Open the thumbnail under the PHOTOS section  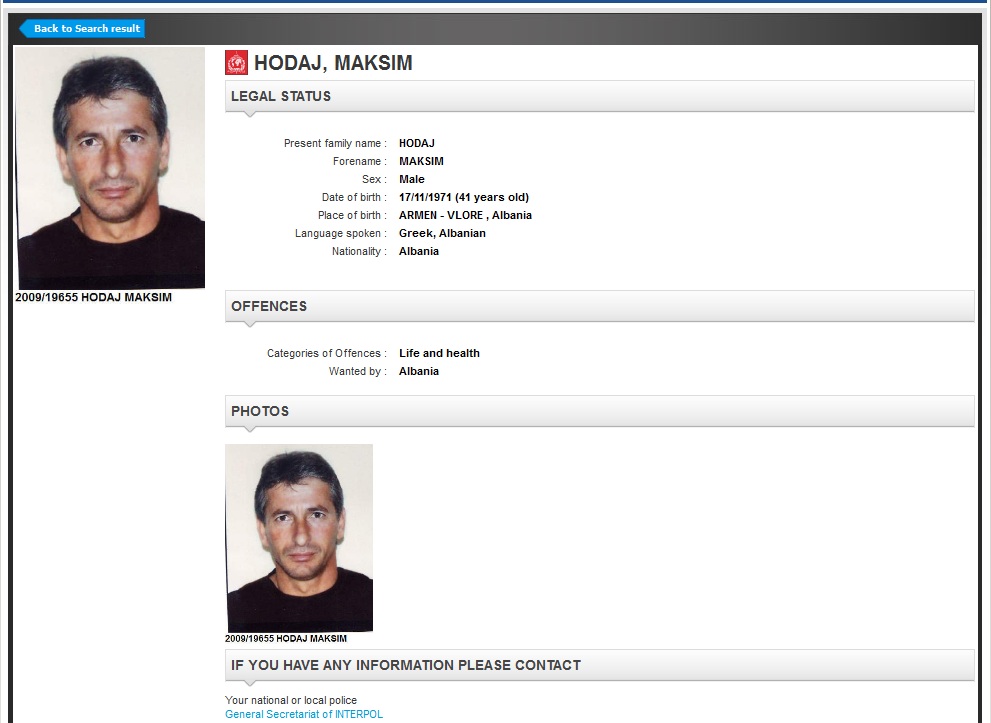[x=299, y=538]
